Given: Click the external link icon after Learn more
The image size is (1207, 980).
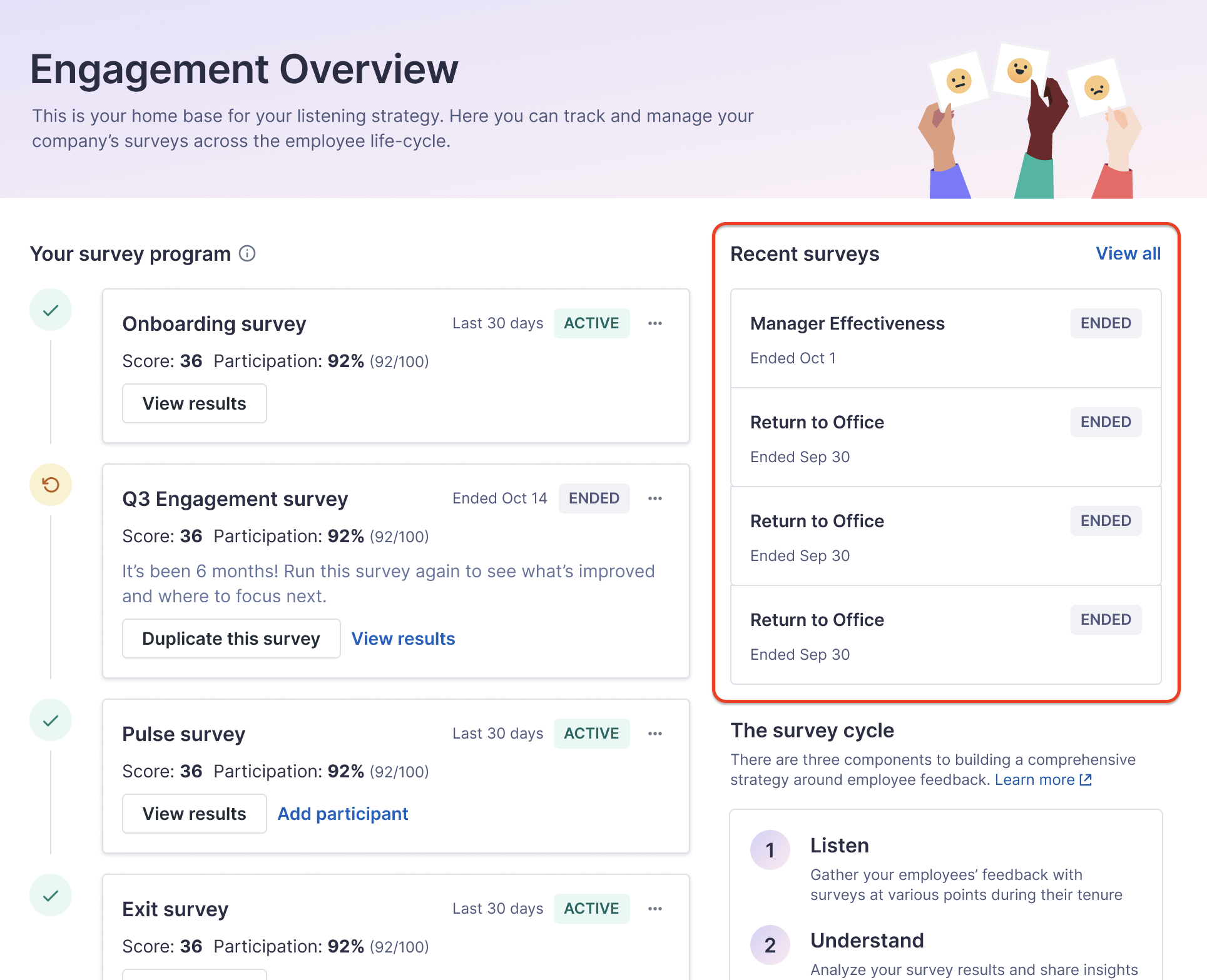Looking at the screenshot, I should (x=1086, y=780).
